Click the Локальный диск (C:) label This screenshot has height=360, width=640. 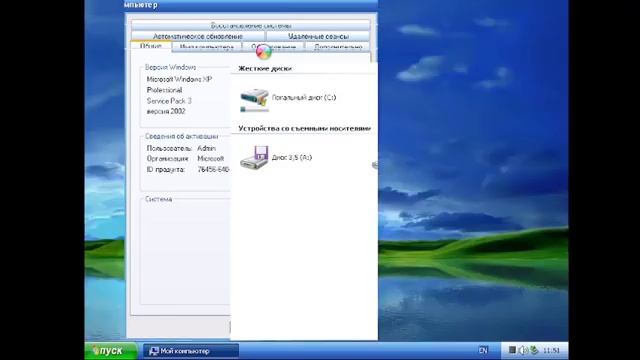pos(304,98)
